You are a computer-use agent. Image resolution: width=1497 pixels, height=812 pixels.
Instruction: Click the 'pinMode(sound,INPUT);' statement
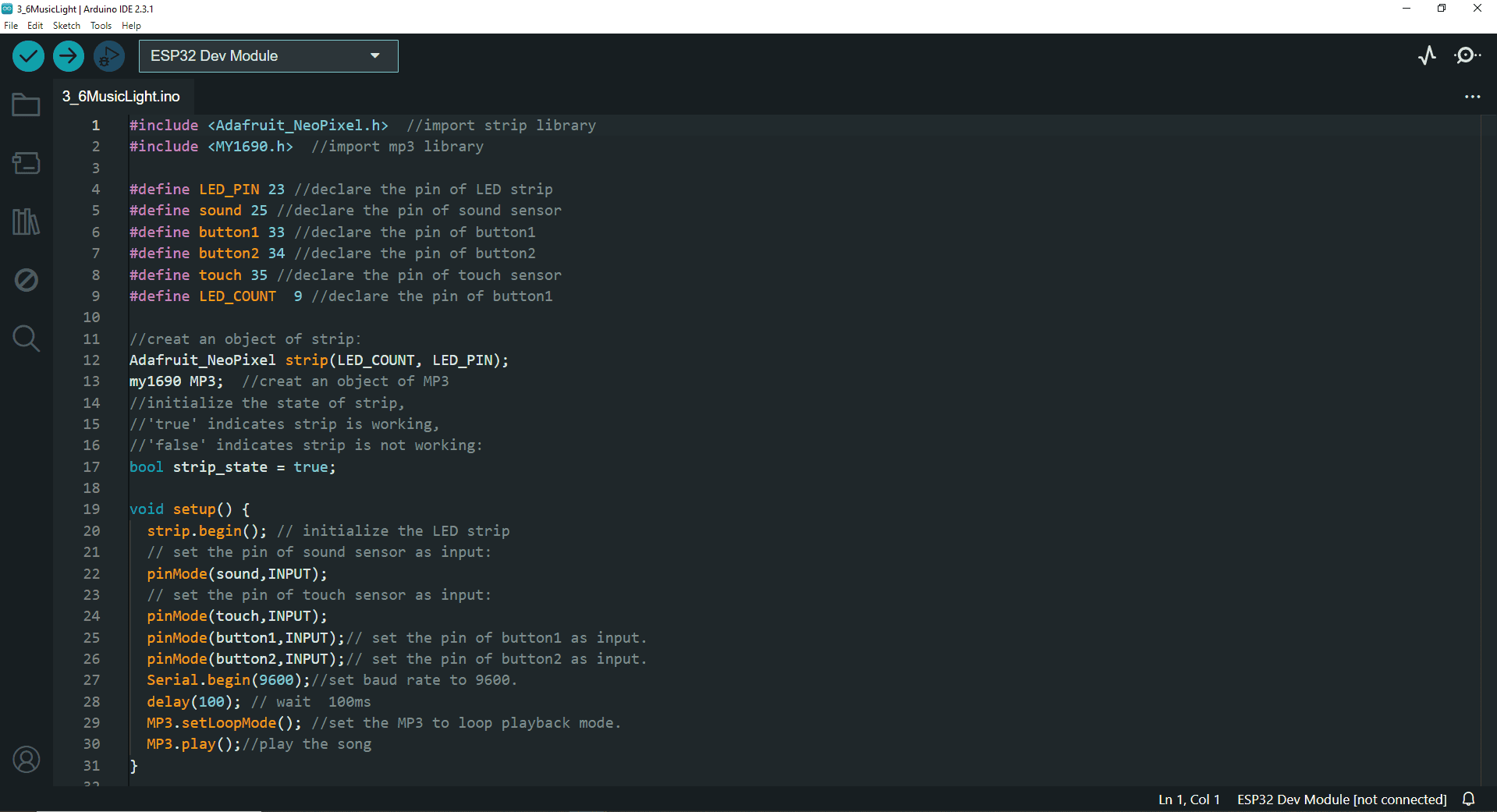pyautogui.click(x=237, y=574)
